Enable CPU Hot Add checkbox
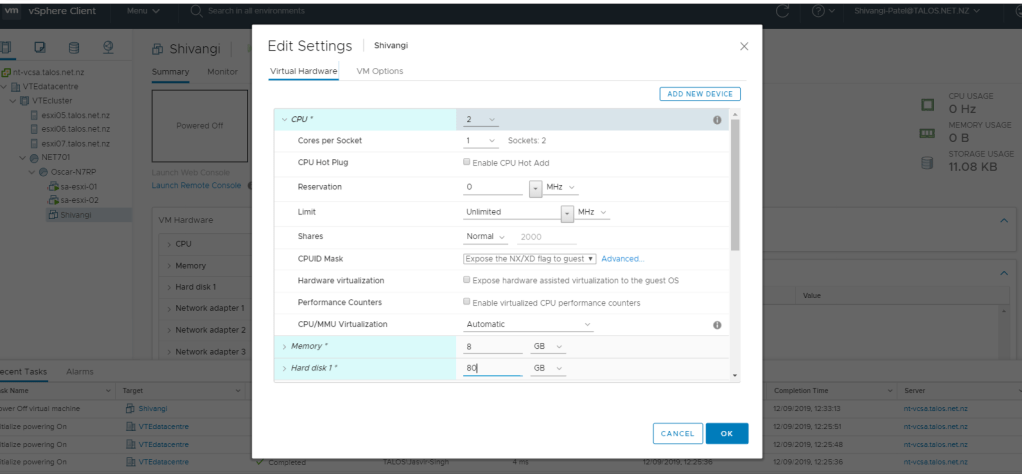This screenshot has height=474, width=1022. [x=467, y=162]
